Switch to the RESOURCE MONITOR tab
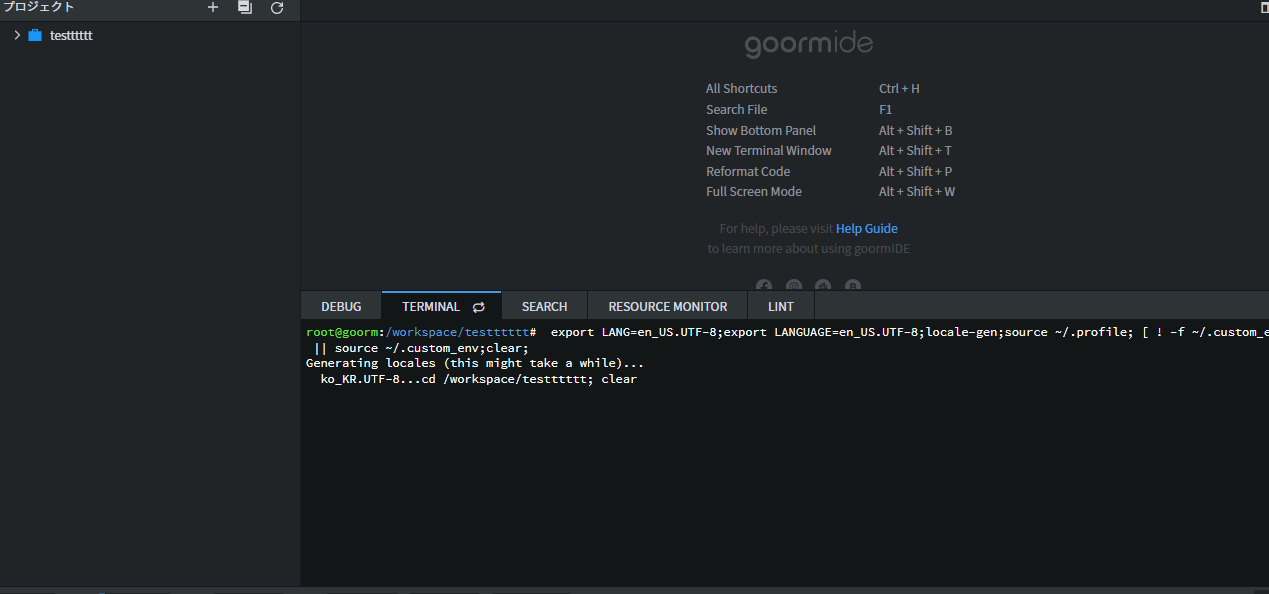This screenshot has height=594, width=1269. pos(668,307)
